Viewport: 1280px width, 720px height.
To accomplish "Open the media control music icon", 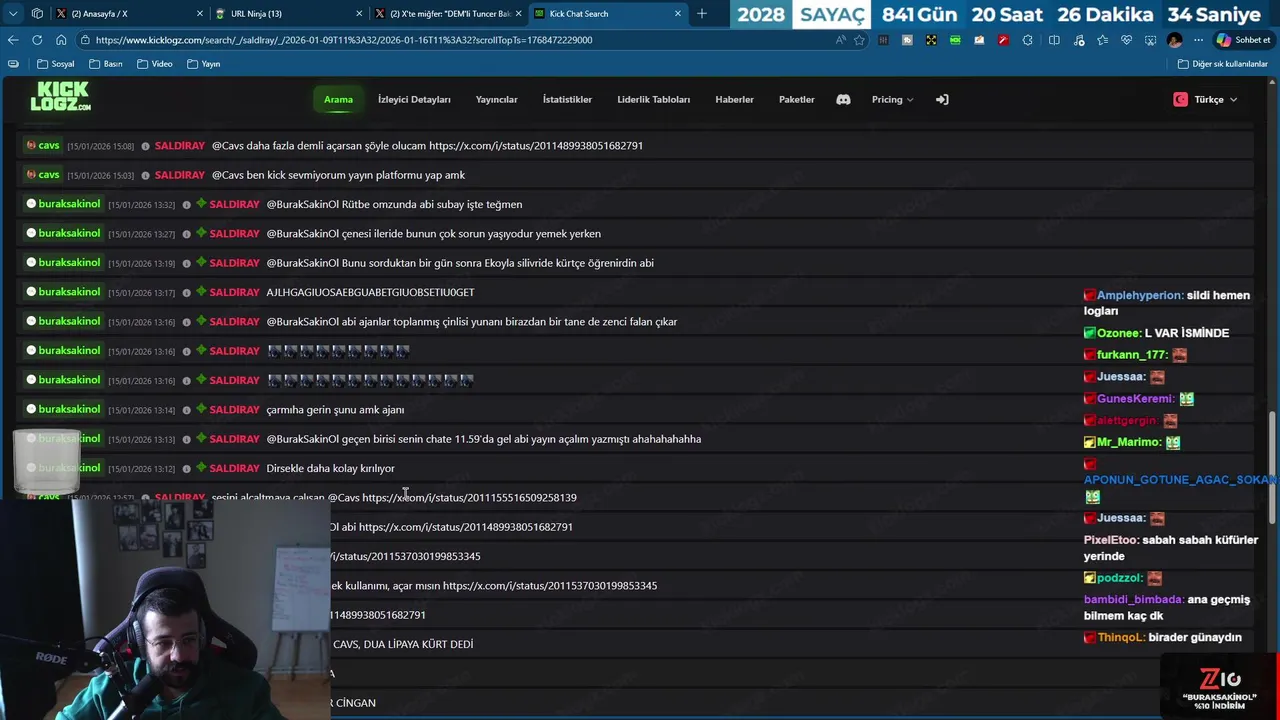I will point(1078,40).
